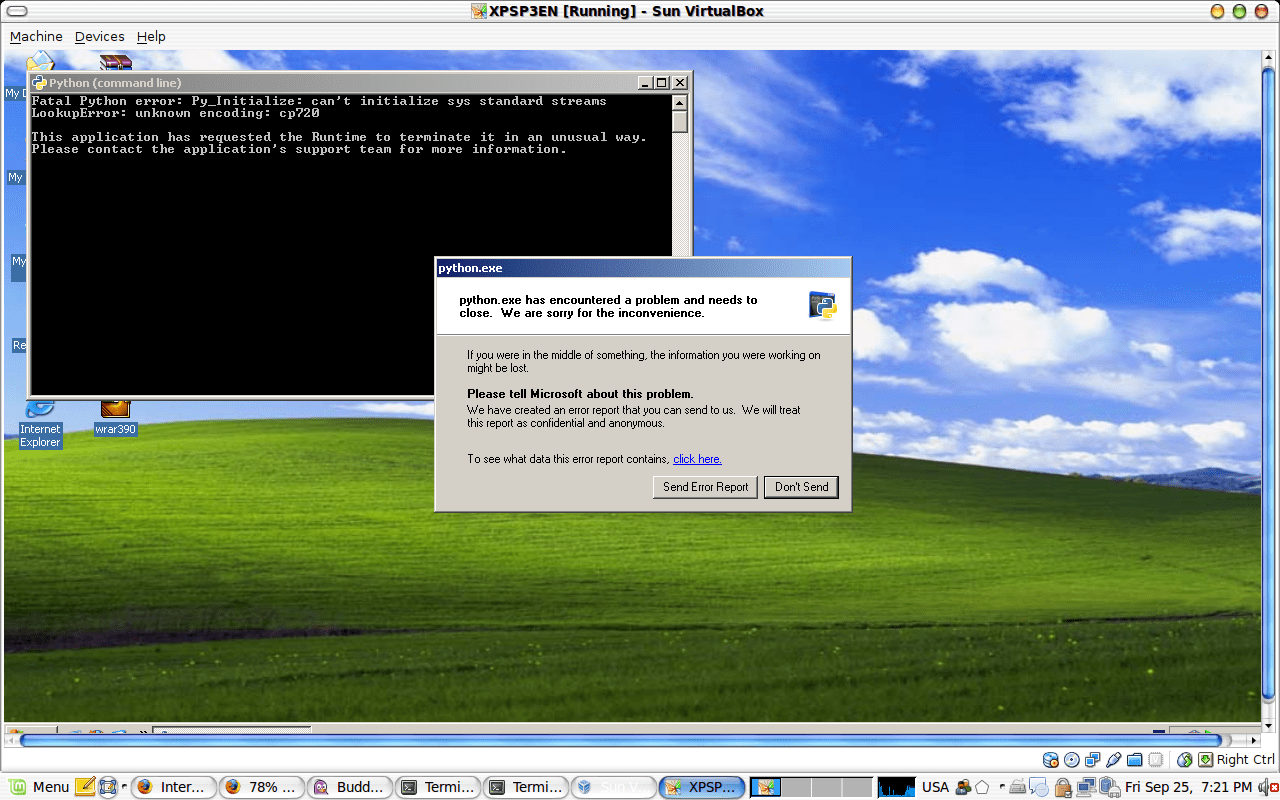Image resolution: width=1280 pixels, height=800 pixels.
Task: Switch to first 'Termi...' taskbar window
Action: tap(438, 787)
